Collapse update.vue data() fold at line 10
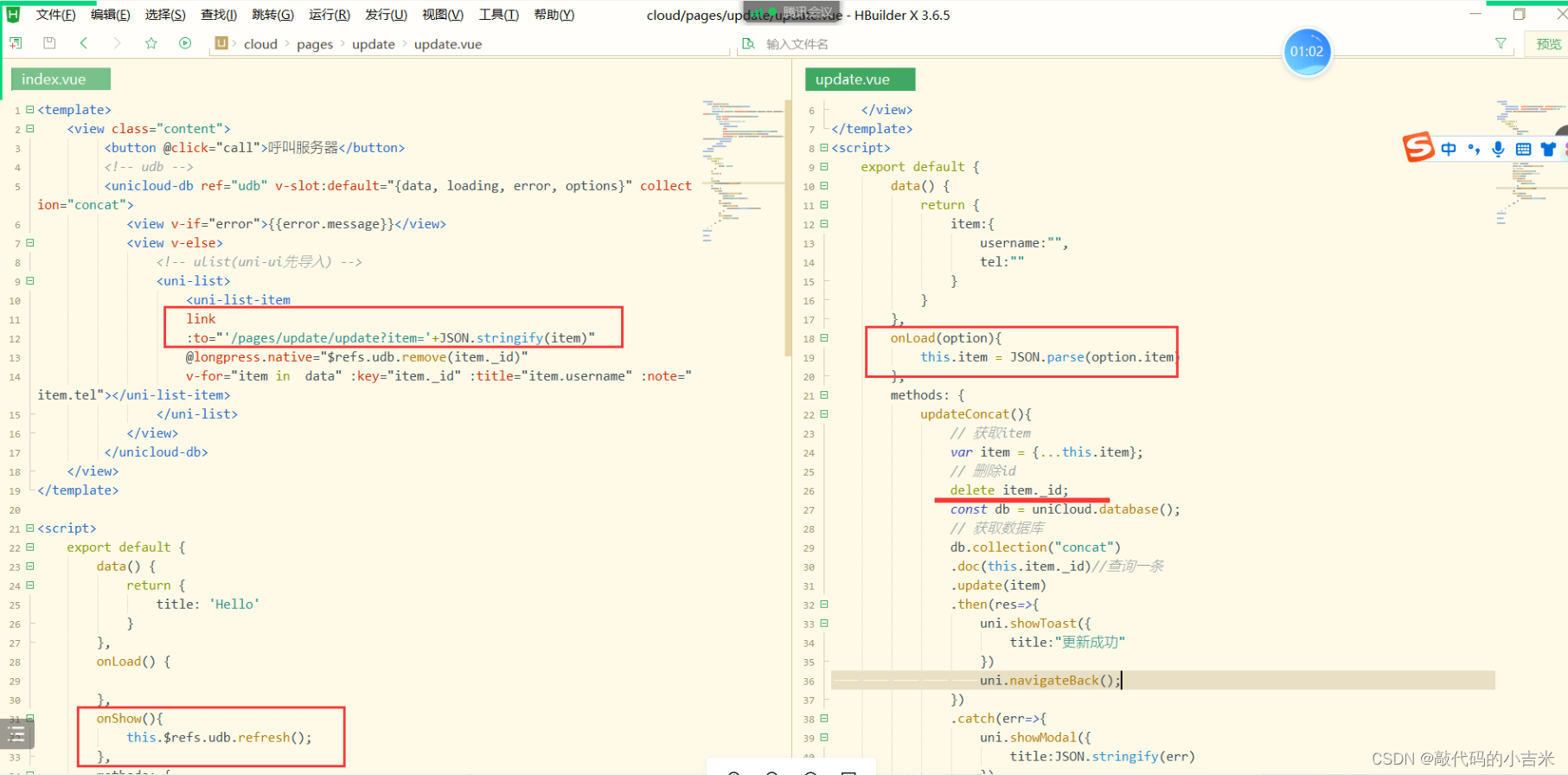Viewport: 1568px width, 775px height. click(x=824, y=186)
